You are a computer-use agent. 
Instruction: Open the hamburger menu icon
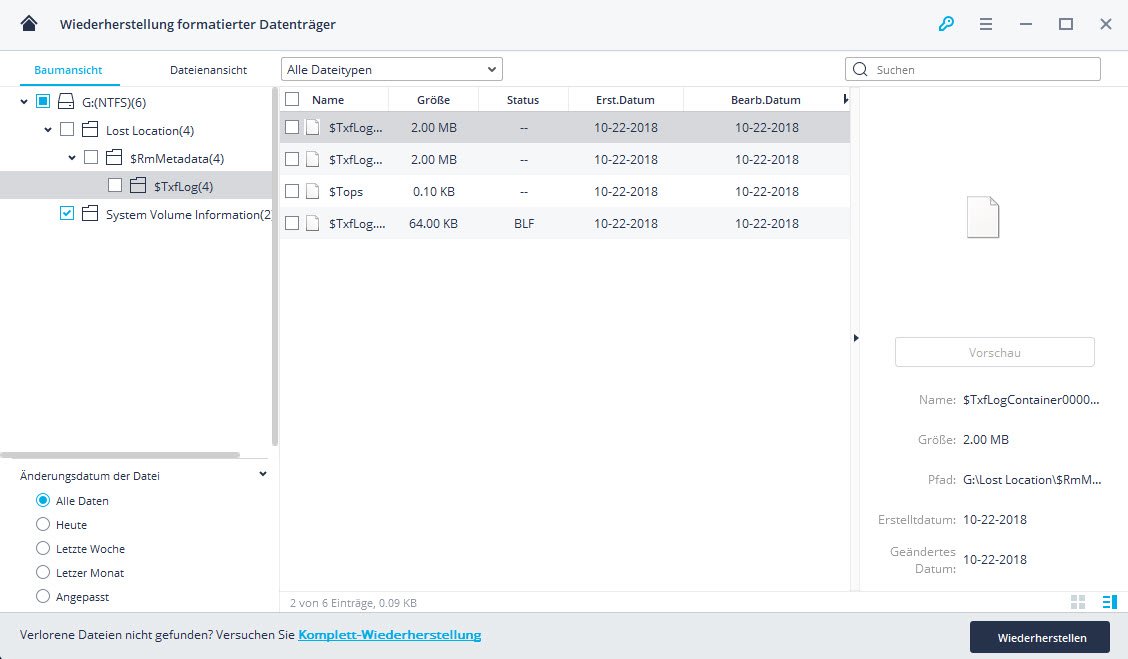click(986, 24)
